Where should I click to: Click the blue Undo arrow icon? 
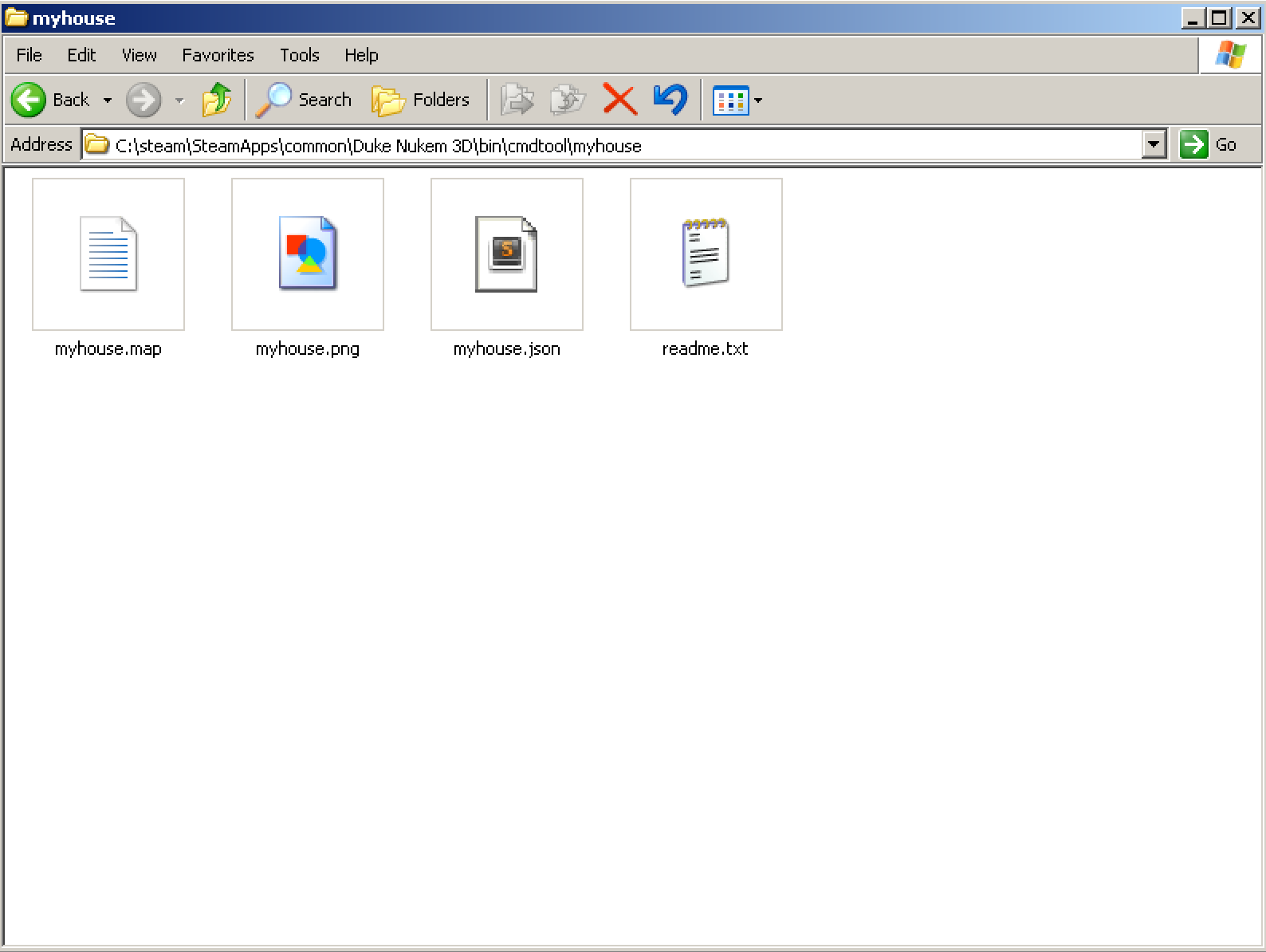click(670, 100)
